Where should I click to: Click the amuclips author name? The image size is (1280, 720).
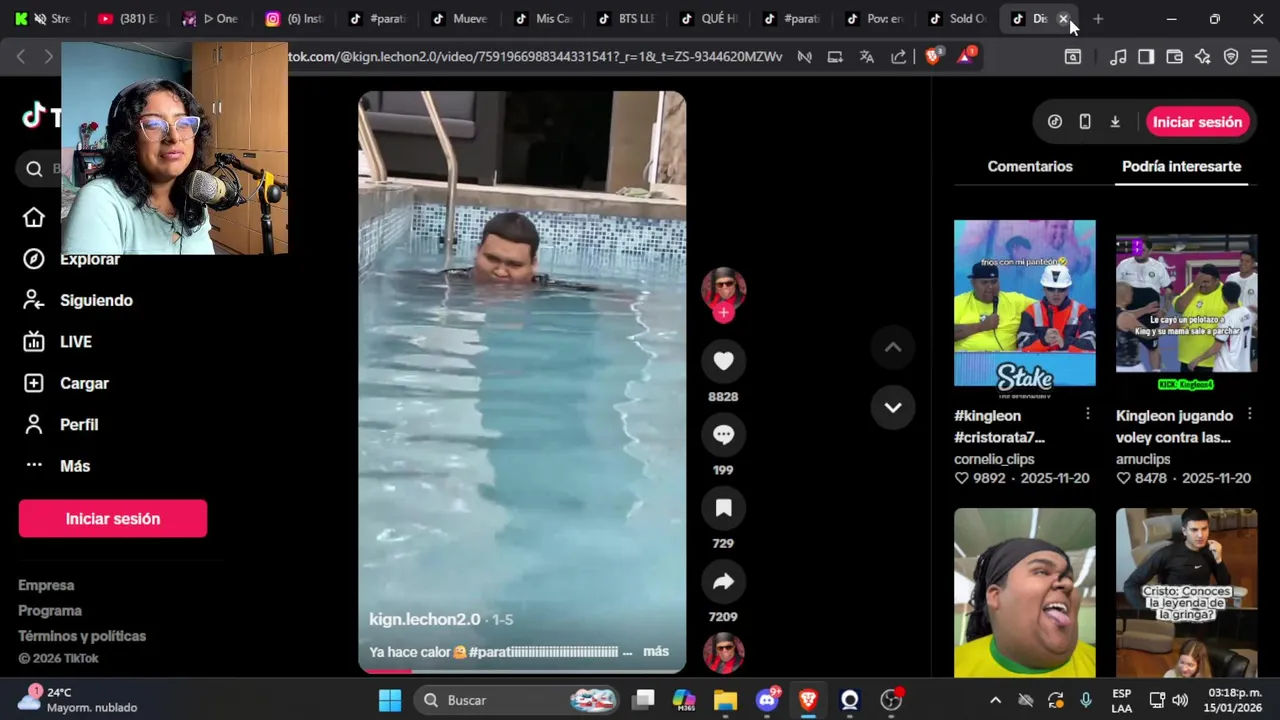pos(1143,459)
